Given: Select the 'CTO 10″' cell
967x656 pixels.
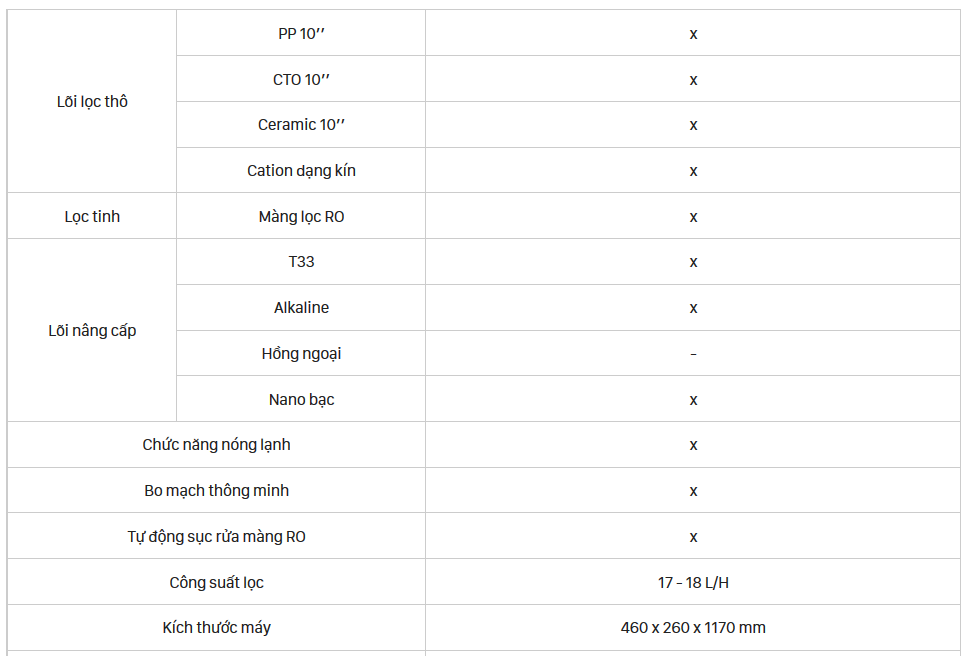Looking at the screenshot, I should pyautogui.click(x=301, y=79).
